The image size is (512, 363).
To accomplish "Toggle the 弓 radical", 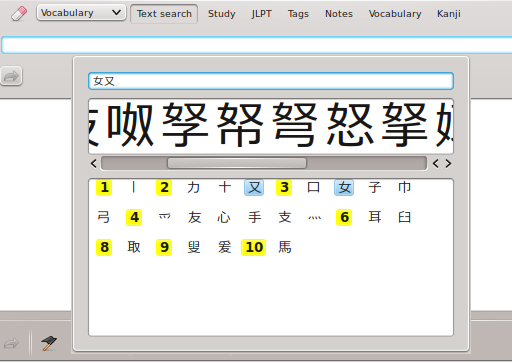I will tap(104, 217).
